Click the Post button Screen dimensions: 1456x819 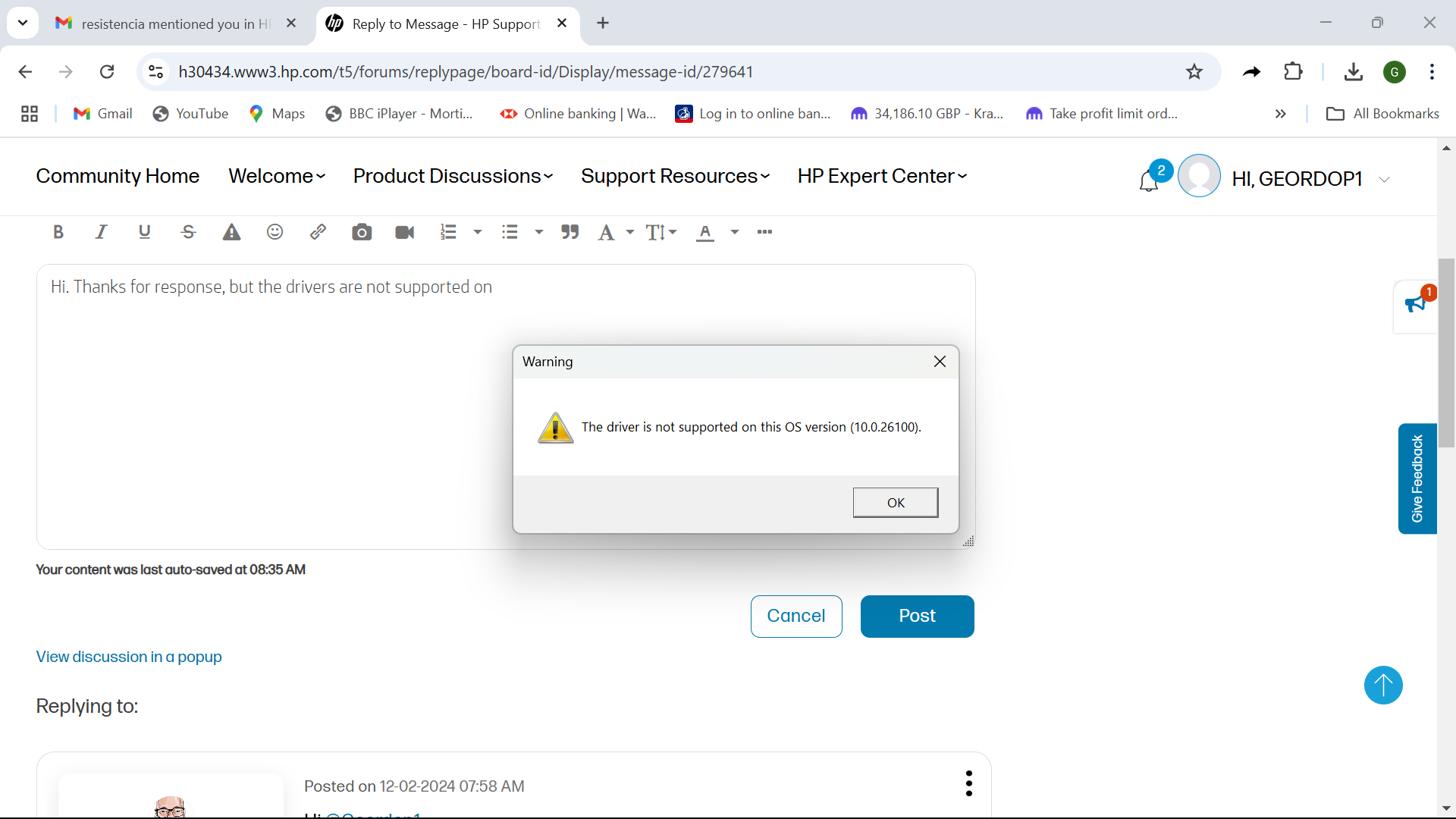tap(917, 616)
